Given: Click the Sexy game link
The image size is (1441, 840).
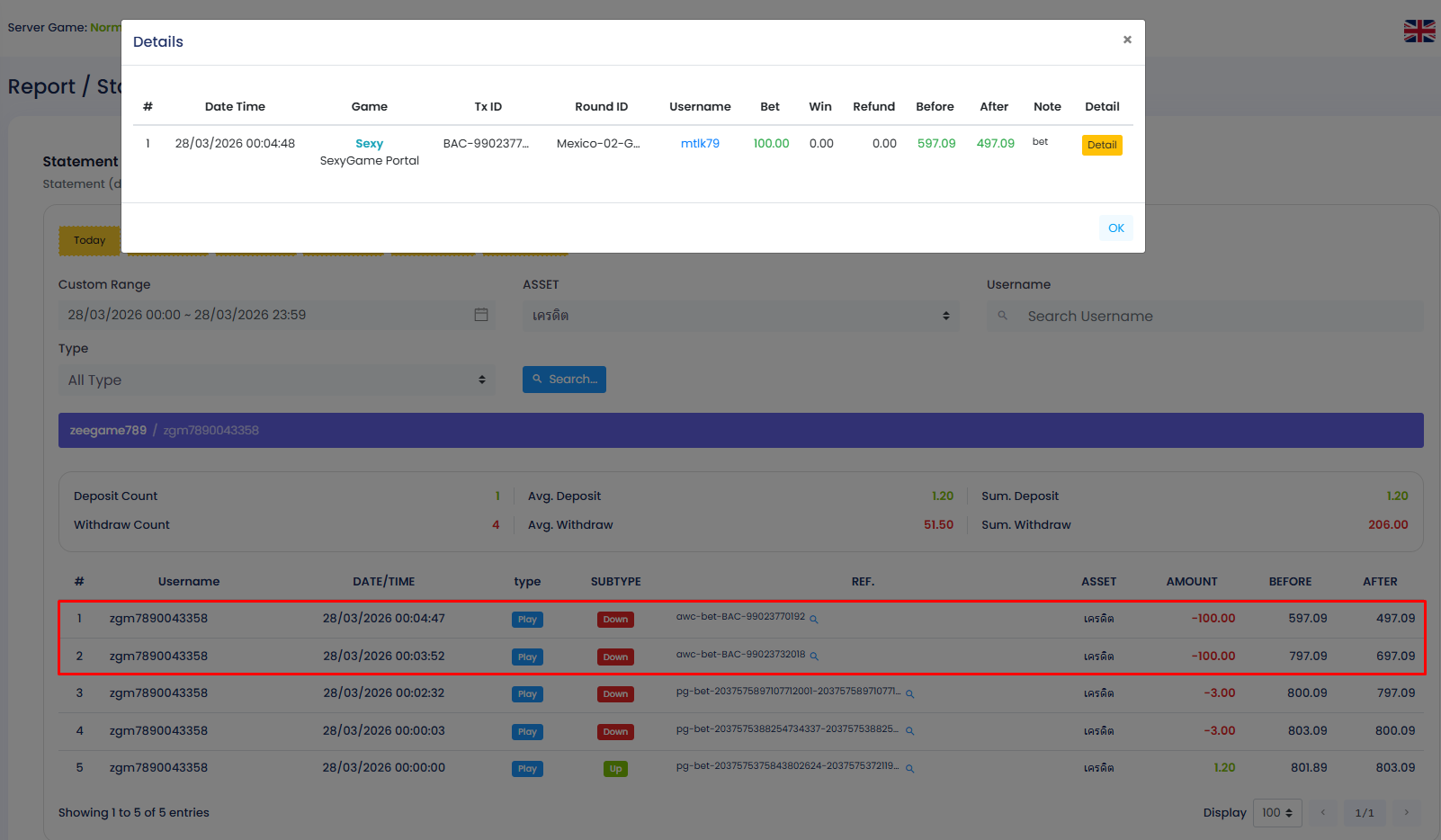Looking at the screenshot, I should 369,144.
